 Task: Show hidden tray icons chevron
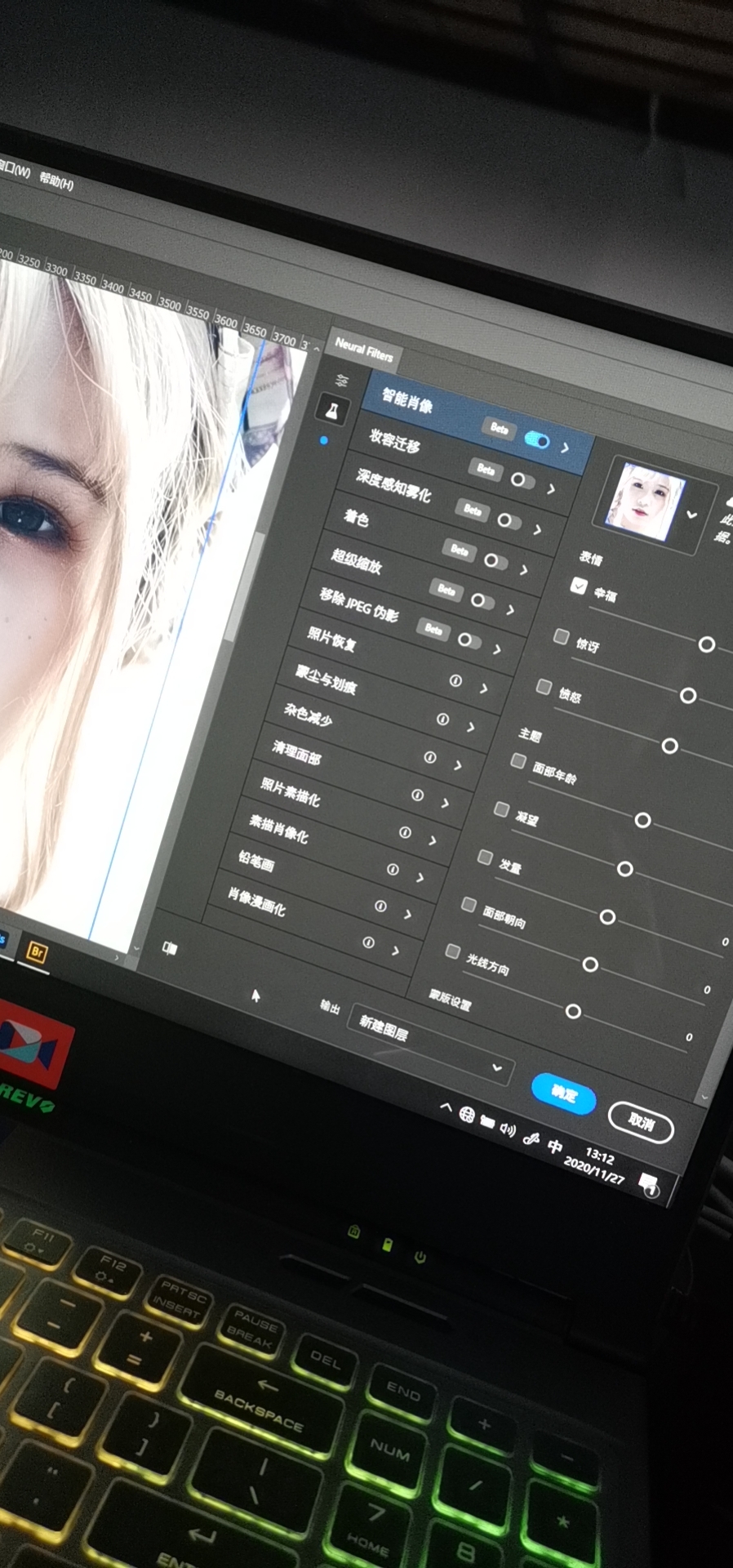pos(446,1107)
